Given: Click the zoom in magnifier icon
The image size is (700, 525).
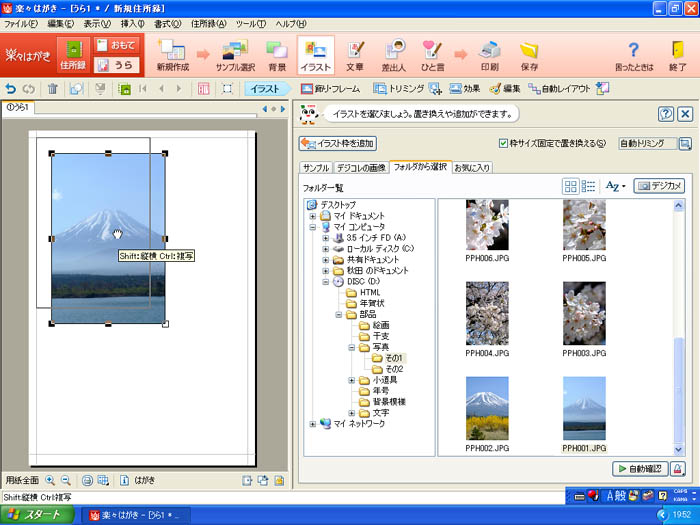Looking at the screenshot, I should tap(50, 480).
